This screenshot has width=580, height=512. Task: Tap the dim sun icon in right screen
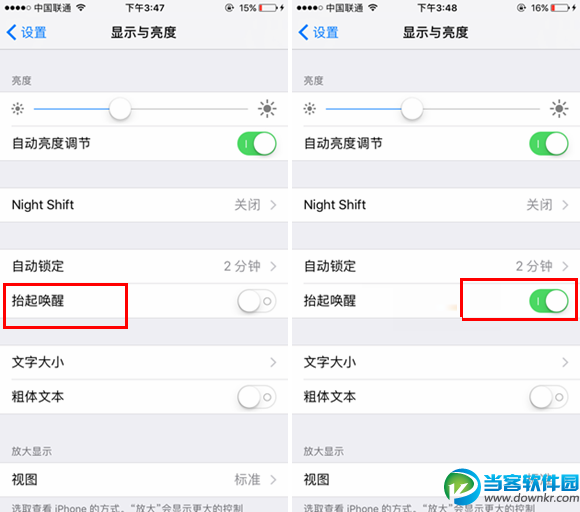310,109
